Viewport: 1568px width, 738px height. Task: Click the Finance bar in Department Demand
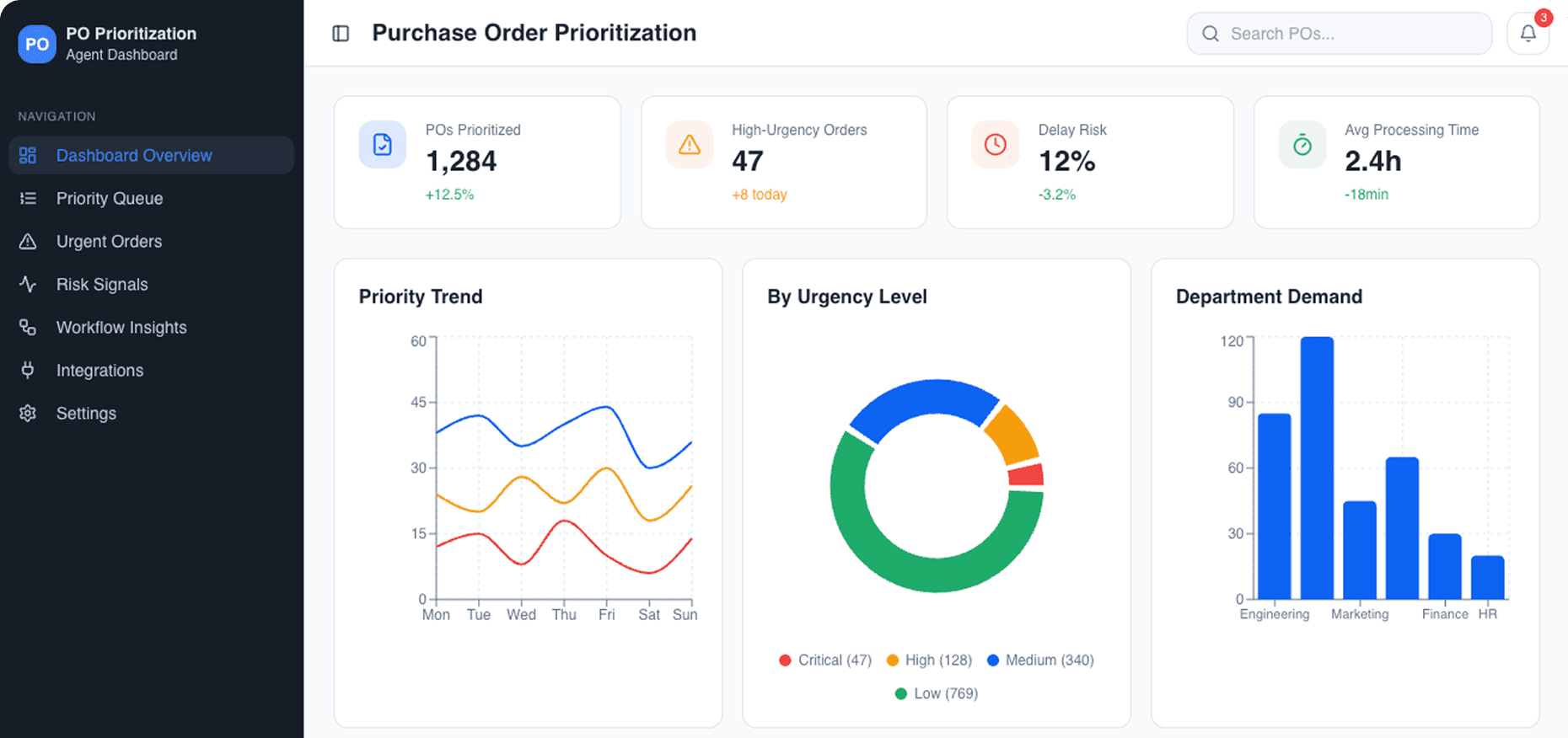click(x=1445, y=566)
